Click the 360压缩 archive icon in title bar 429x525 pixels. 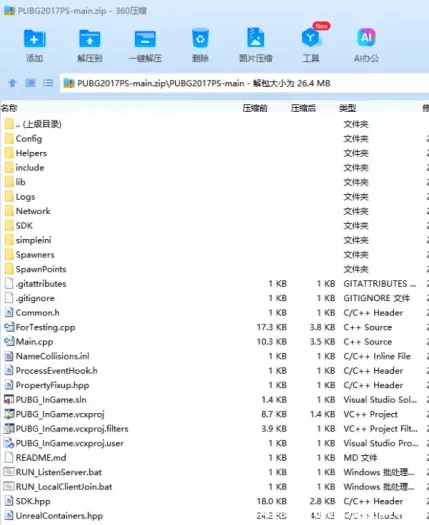pos(9,11)
